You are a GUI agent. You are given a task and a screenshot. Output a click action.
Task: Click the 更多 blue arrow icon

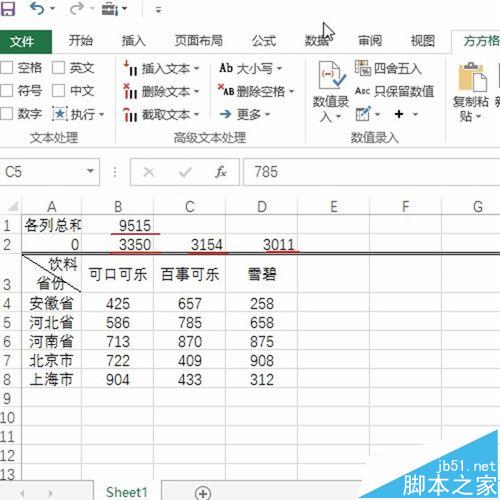[226, 114]
